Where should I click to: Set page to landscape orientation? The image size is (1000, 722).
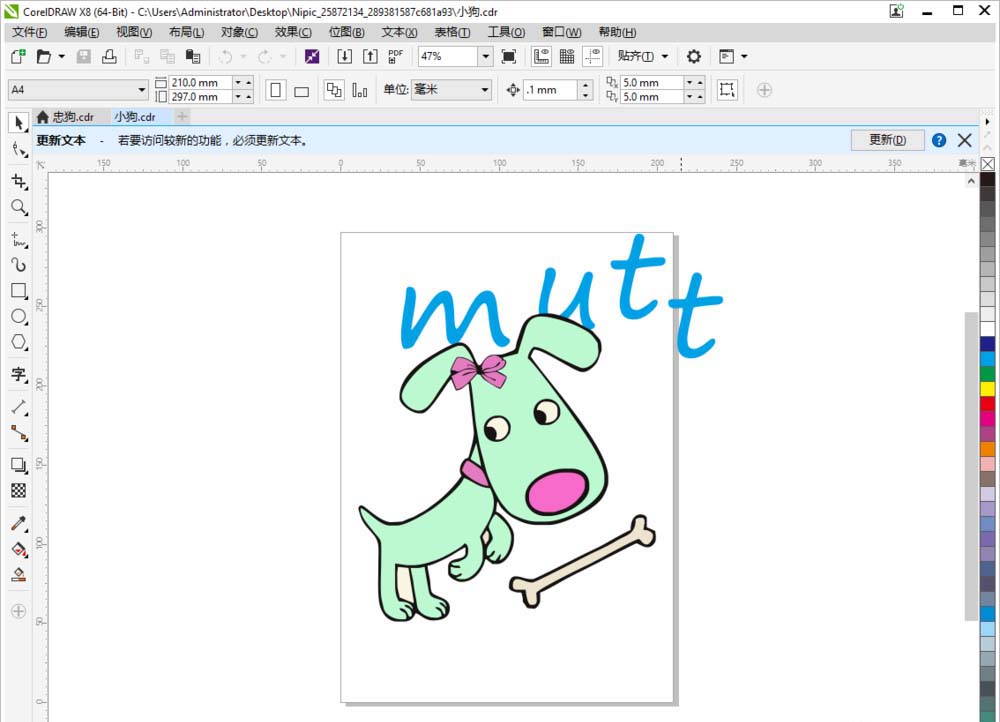click(x=302, y=90)
